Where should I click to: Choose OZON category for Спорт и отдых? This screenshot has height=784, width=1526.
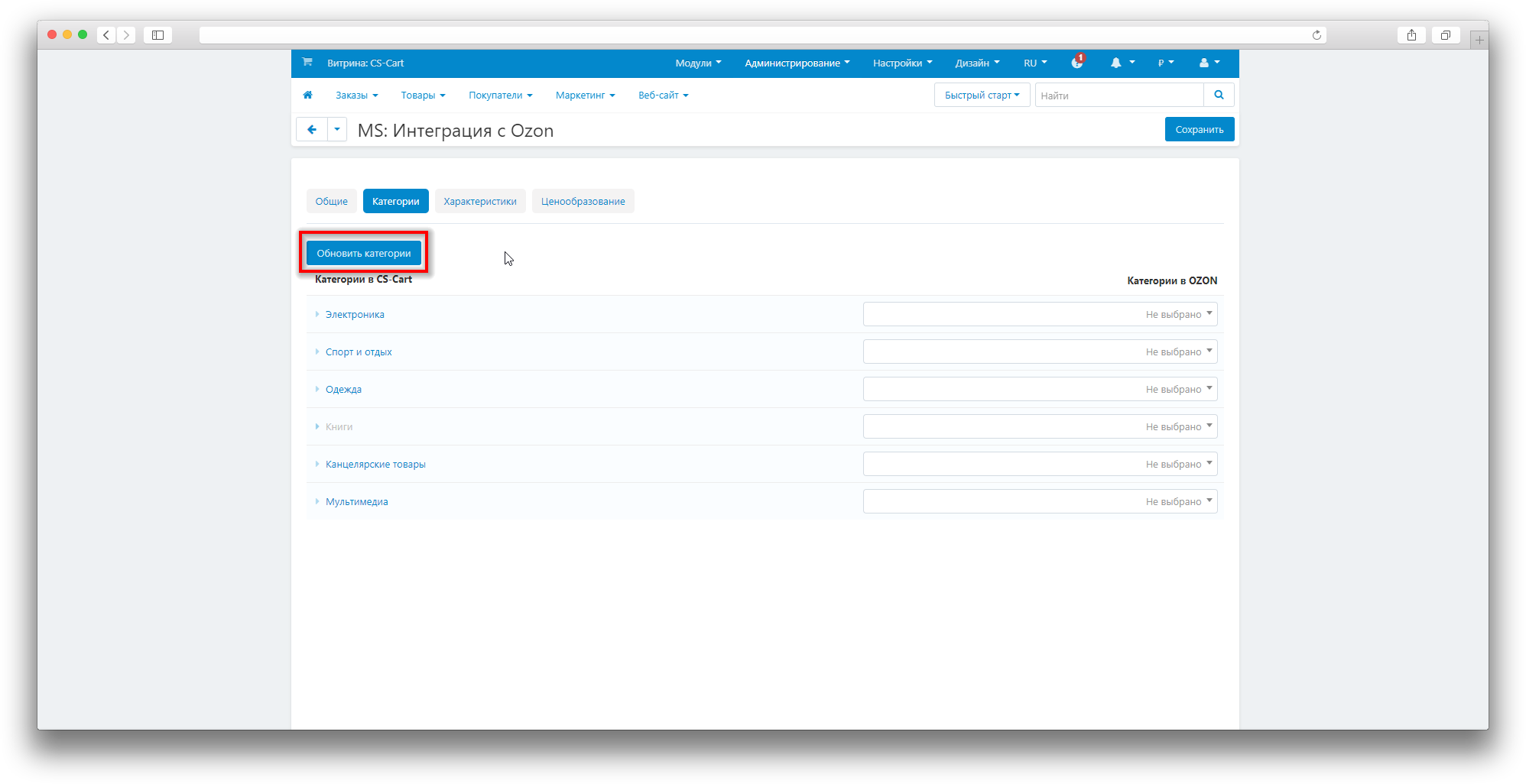[1040, 352]
